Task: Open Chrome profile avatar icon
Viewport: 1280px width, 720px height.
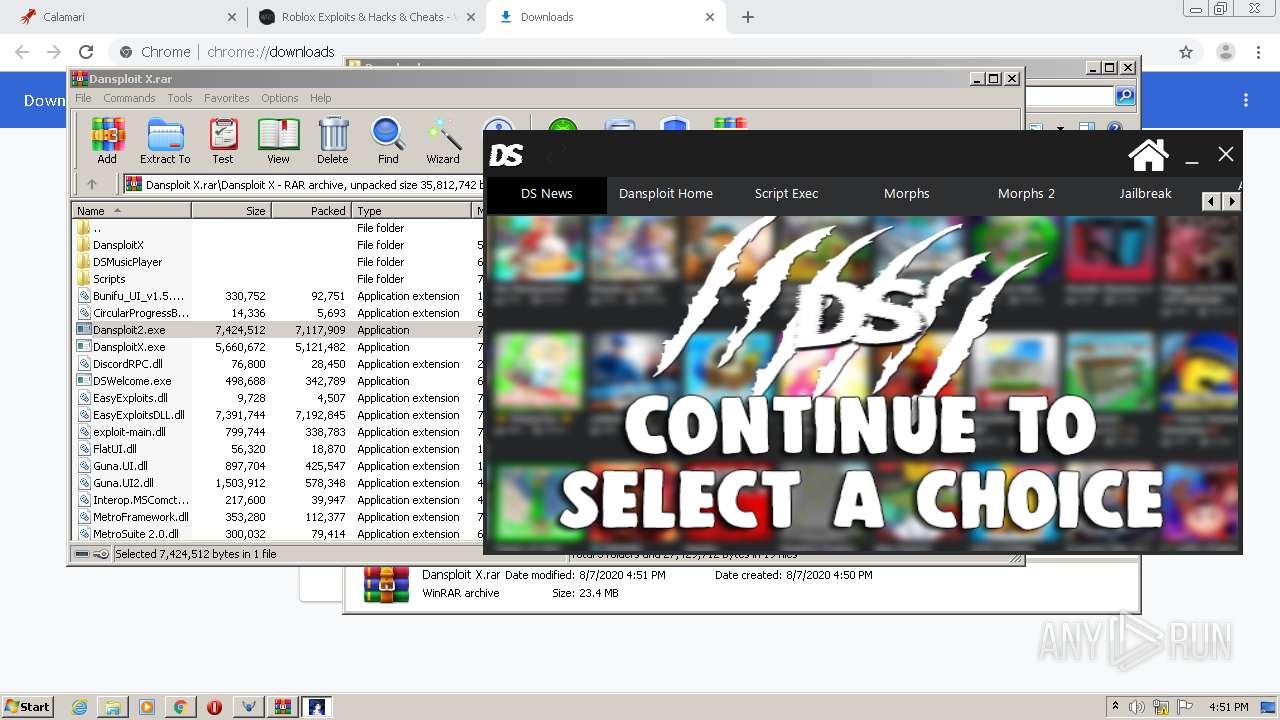Action: coord(1226,52)
